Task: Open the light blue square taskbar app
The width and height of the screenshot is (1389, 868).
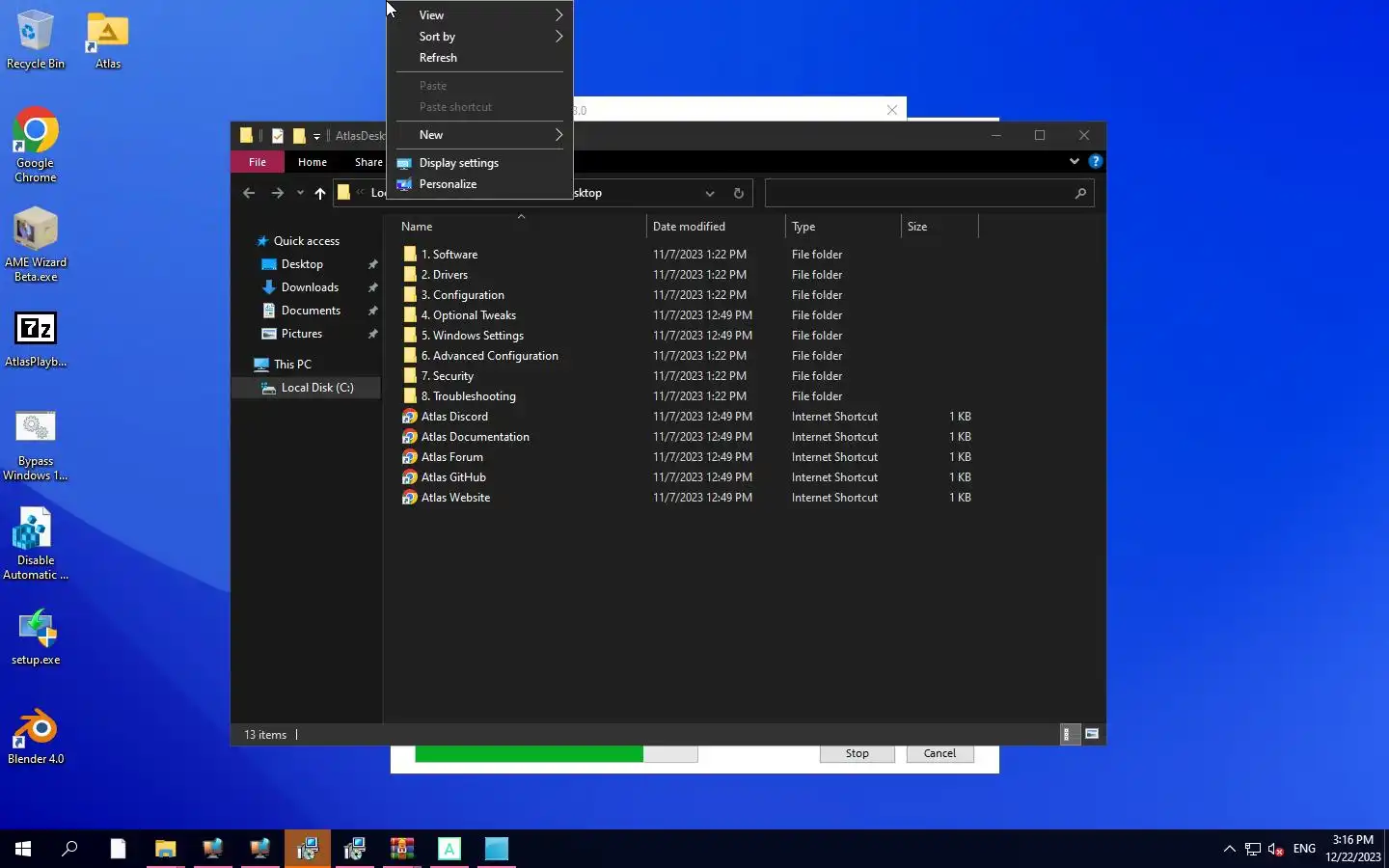Action: click(x=496, y=849)
